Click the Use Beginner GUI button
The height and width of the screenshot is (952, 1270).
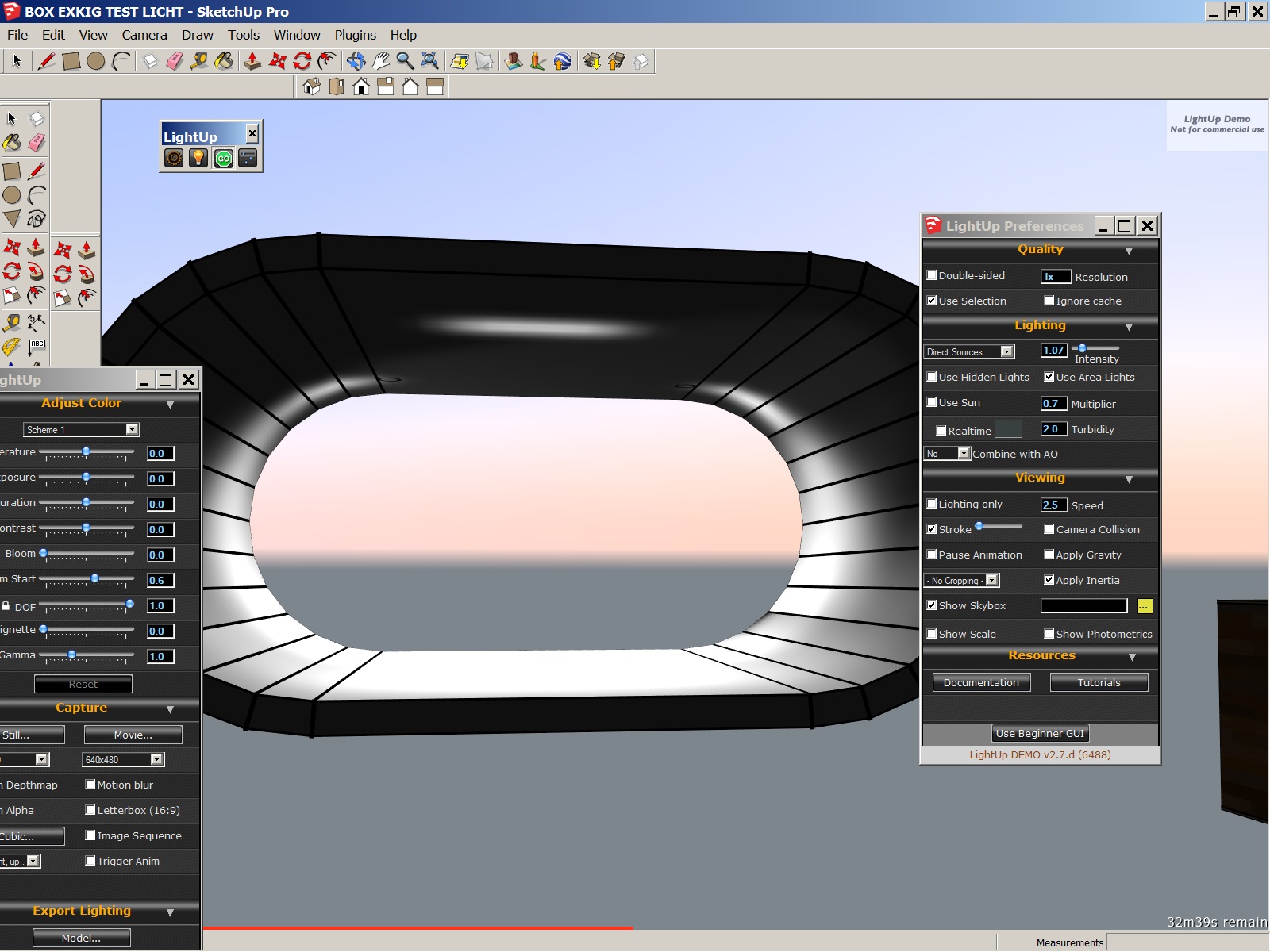pos(1040,733)
